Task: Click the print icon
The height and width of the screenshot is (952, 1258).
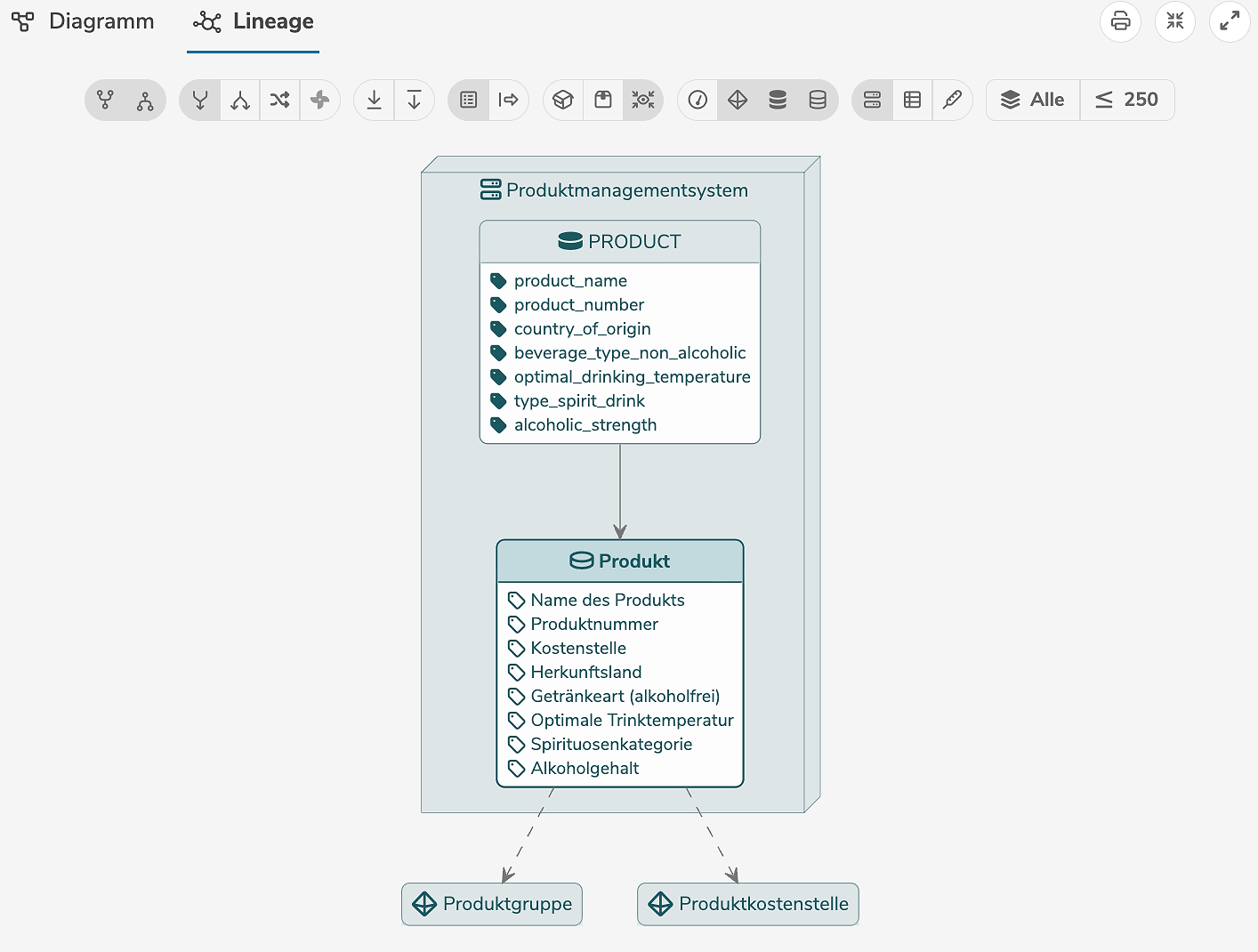Action: [x=1120, y=21]
